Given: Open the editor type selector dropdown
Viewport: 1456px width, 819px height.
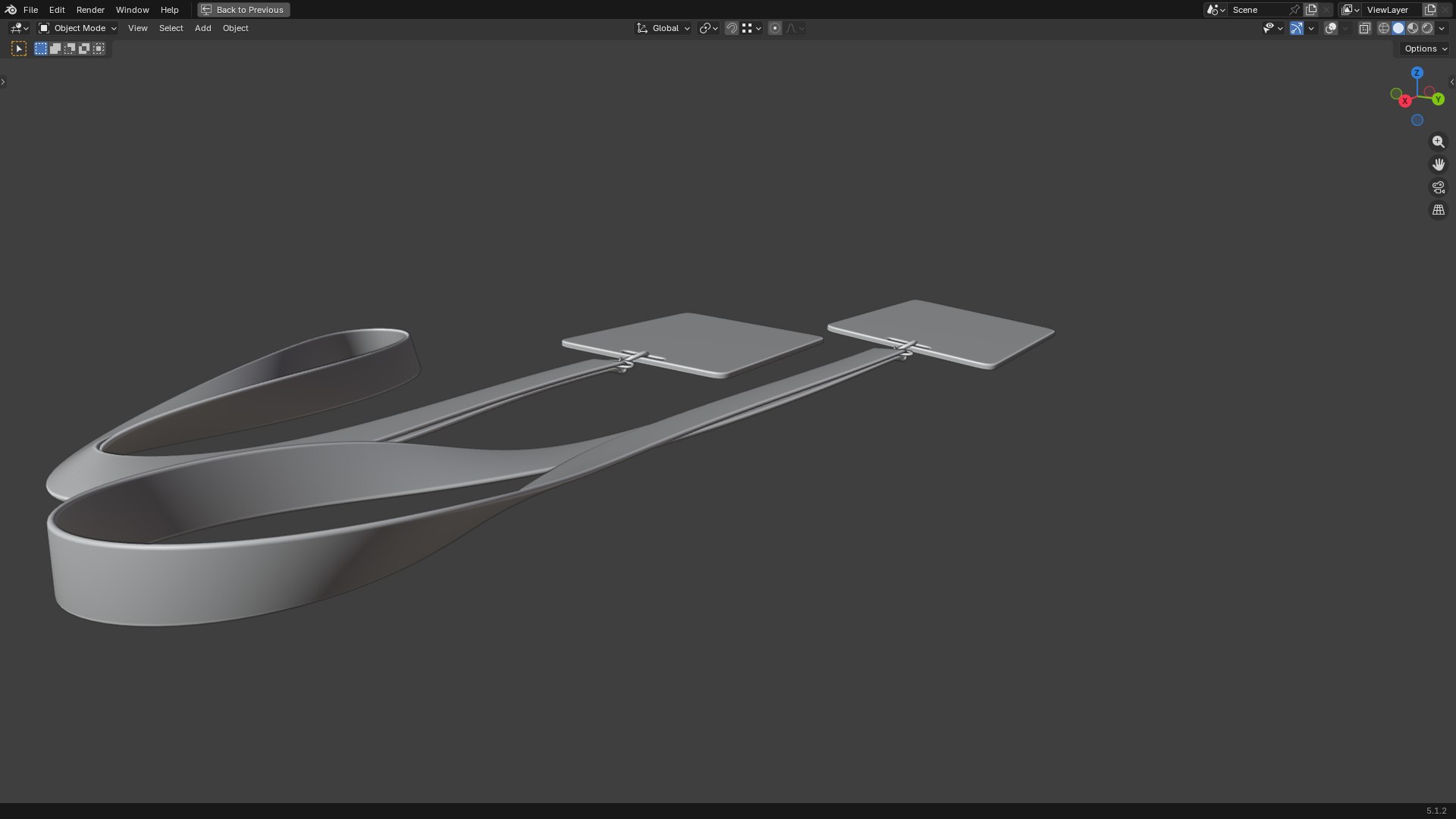Looking at the screenshot, I should point(19,28).
